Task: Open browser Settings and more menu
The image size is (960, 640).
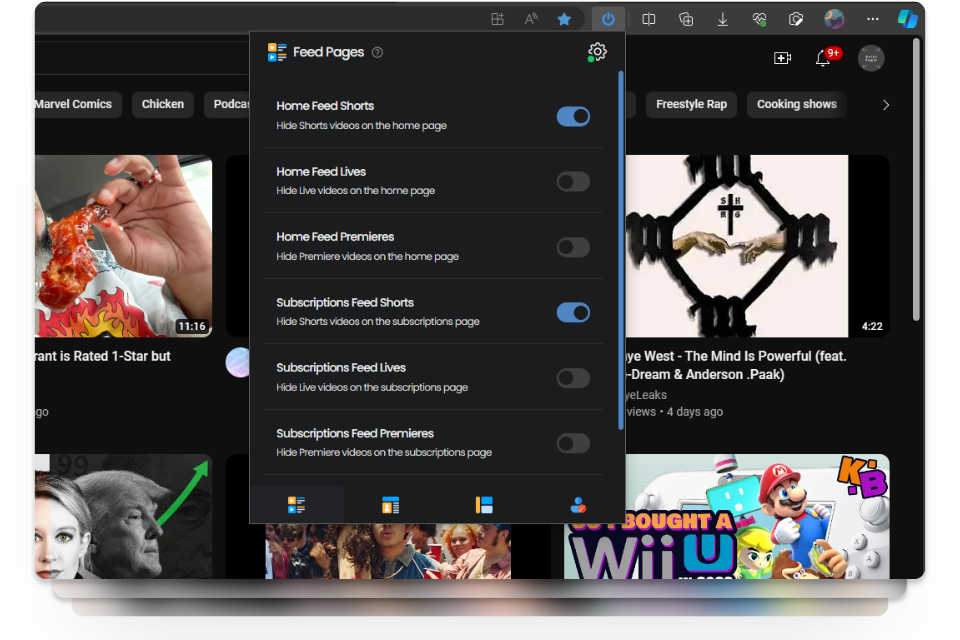Action: pos(873,19)
